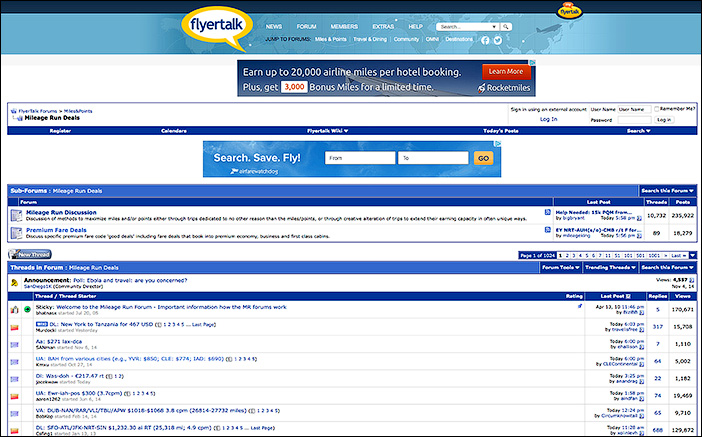Open the Calendars link

coord(174,131)
